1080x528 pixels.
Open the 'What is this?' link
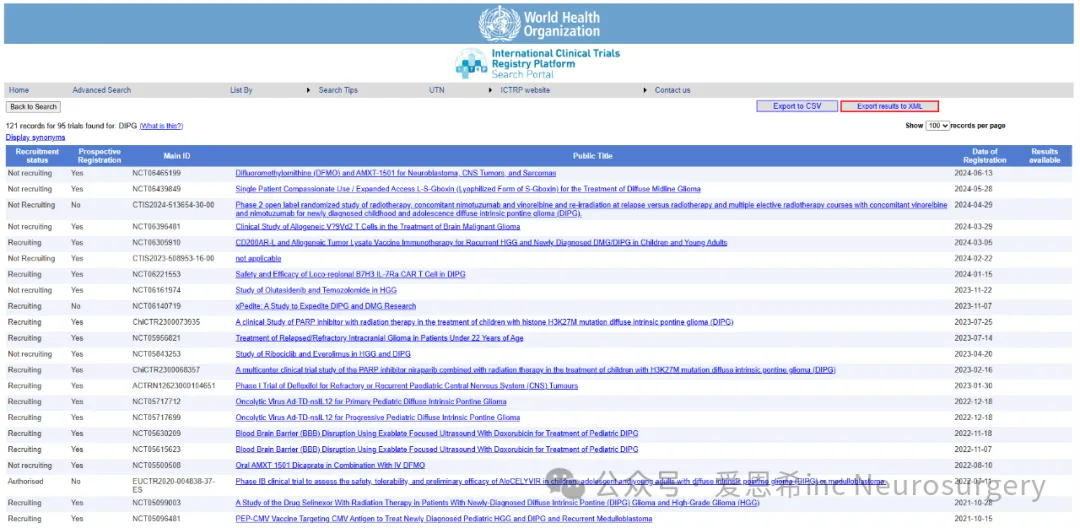coord(161,126)
